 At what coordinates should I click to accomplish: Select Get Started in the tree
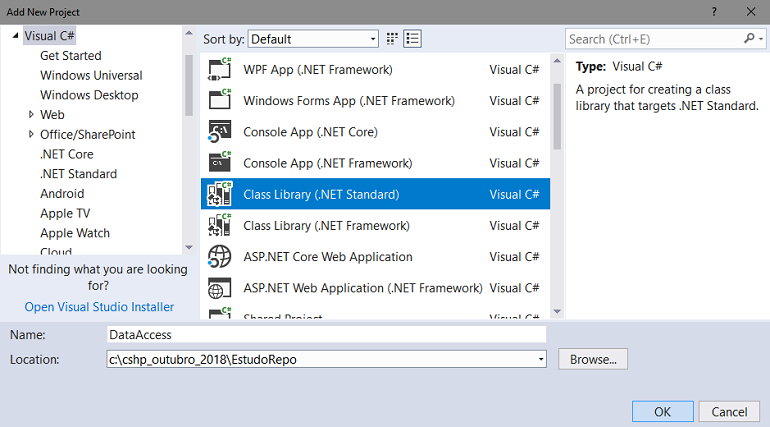coord(71,55)
